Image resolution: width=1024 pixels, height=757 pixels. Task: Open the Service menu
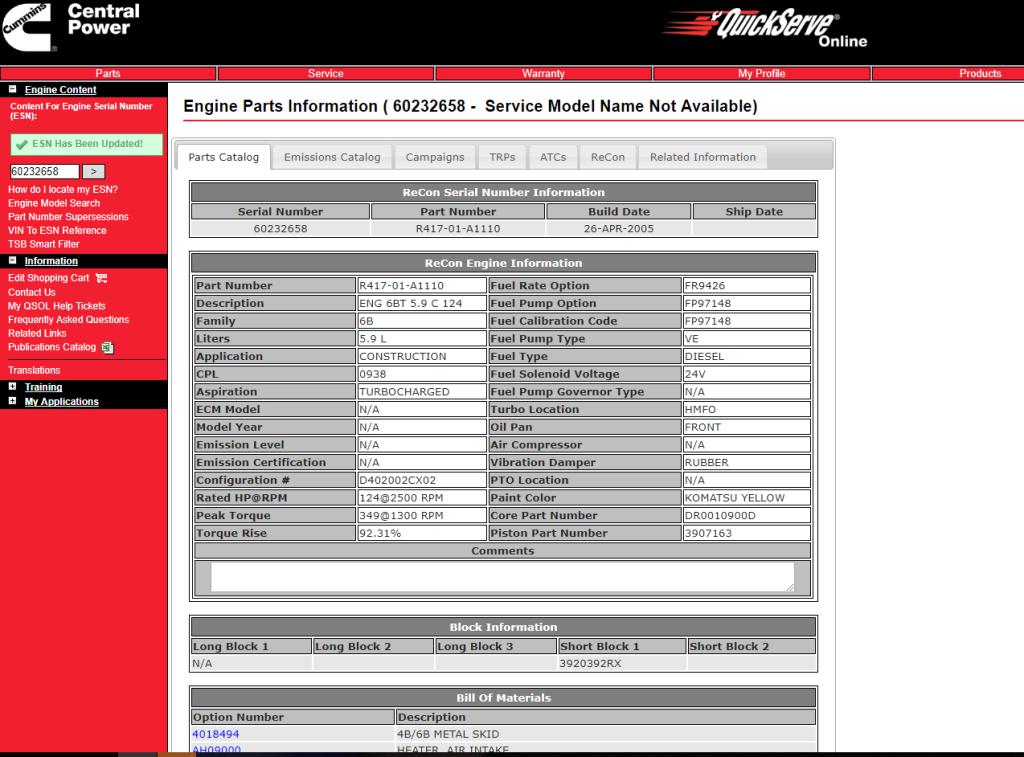pos(325,73)
